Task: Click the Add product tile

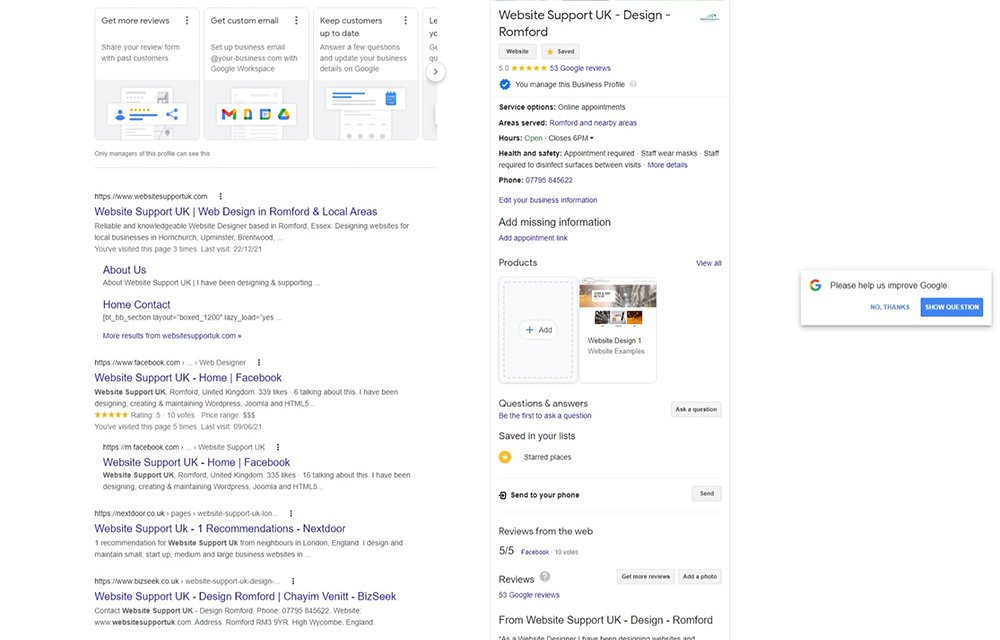Action: coord(538,330)
